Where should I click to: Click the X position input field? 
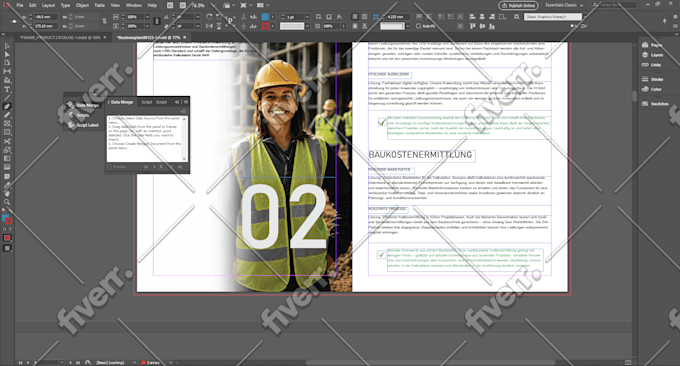46,16
